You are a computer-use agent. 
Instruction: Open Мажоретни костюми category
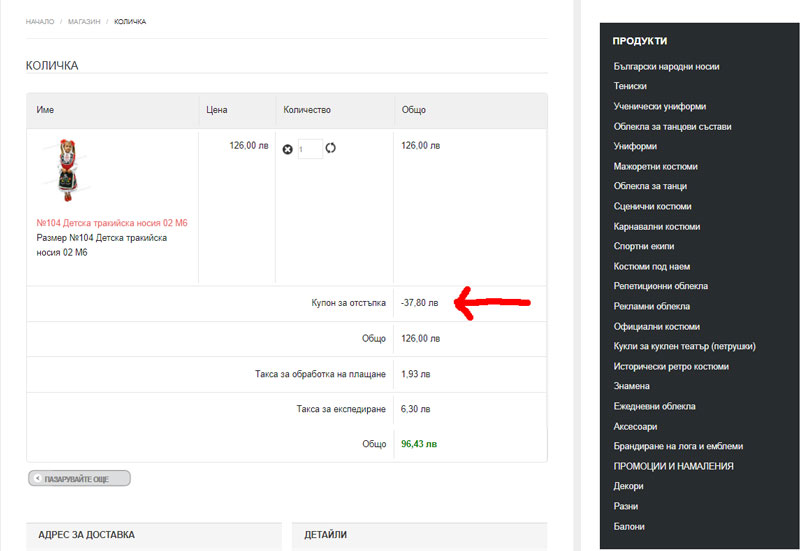coord(655,166)
